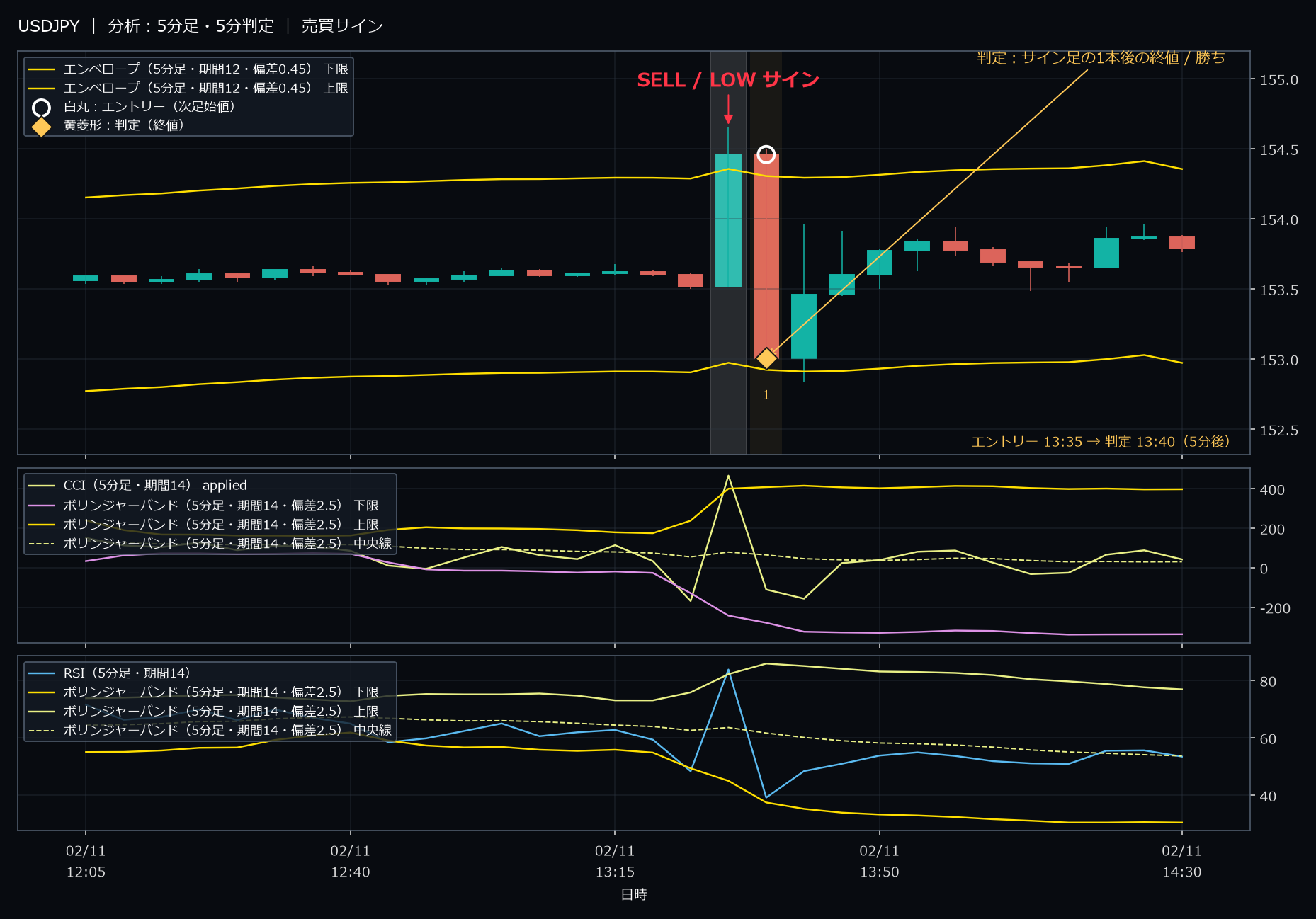1316x919 pixels.
Task: Click the yellow diamond icon in legend
Action: pyautogui.click(x=41, y=127)
